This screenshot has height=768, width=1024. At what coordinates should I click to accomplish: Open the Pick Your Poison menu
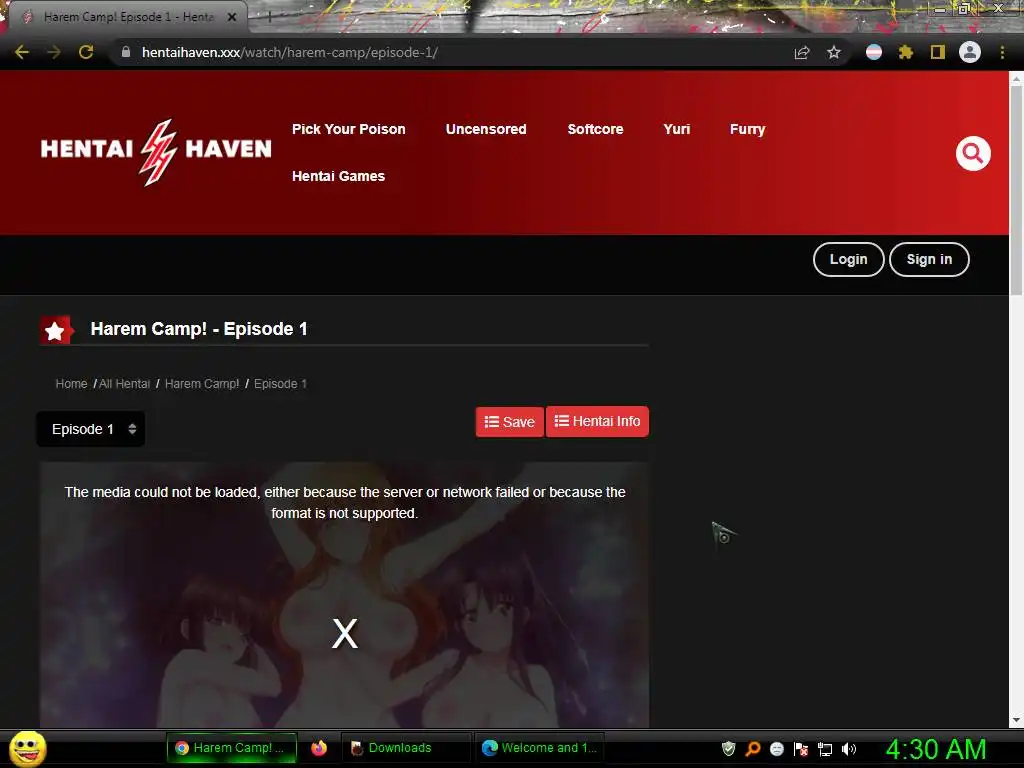pyautogui.click(x=349, y=129)
